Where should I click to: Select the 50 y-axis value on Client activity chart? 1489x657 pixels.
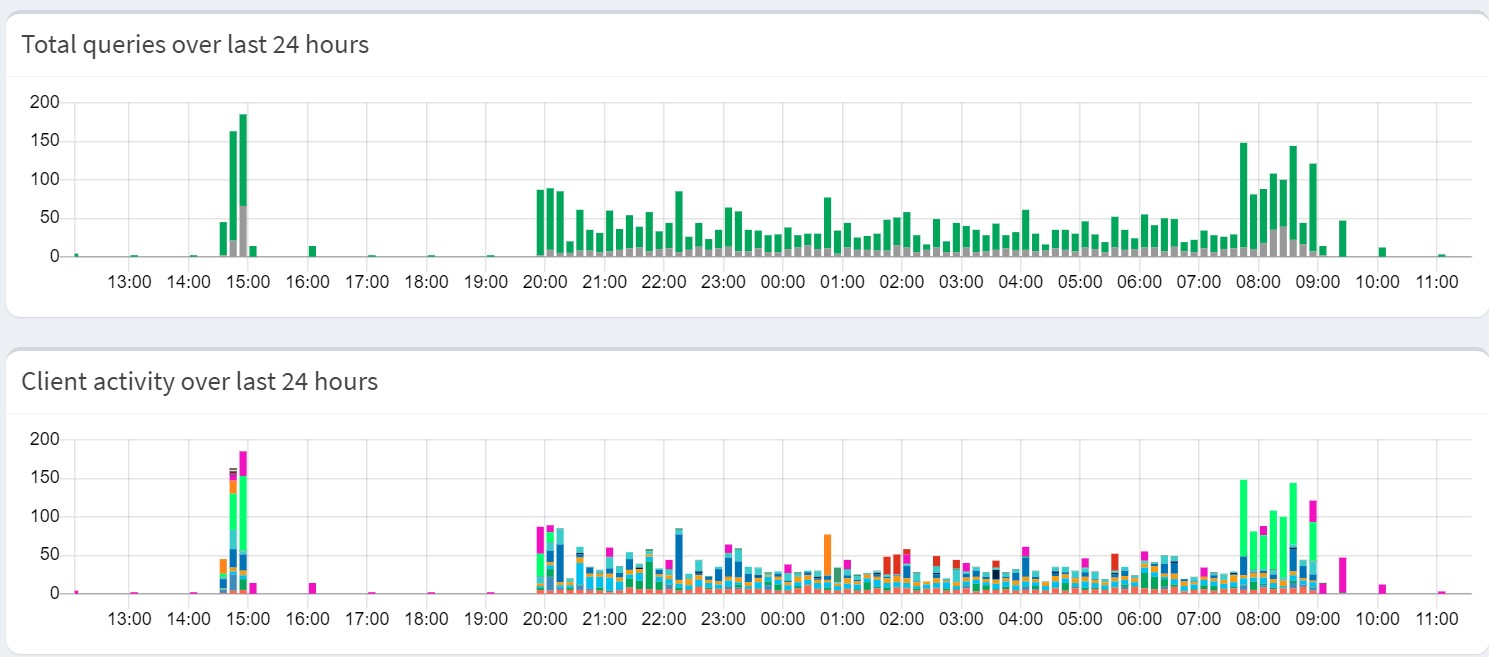[x=51, y=555]
